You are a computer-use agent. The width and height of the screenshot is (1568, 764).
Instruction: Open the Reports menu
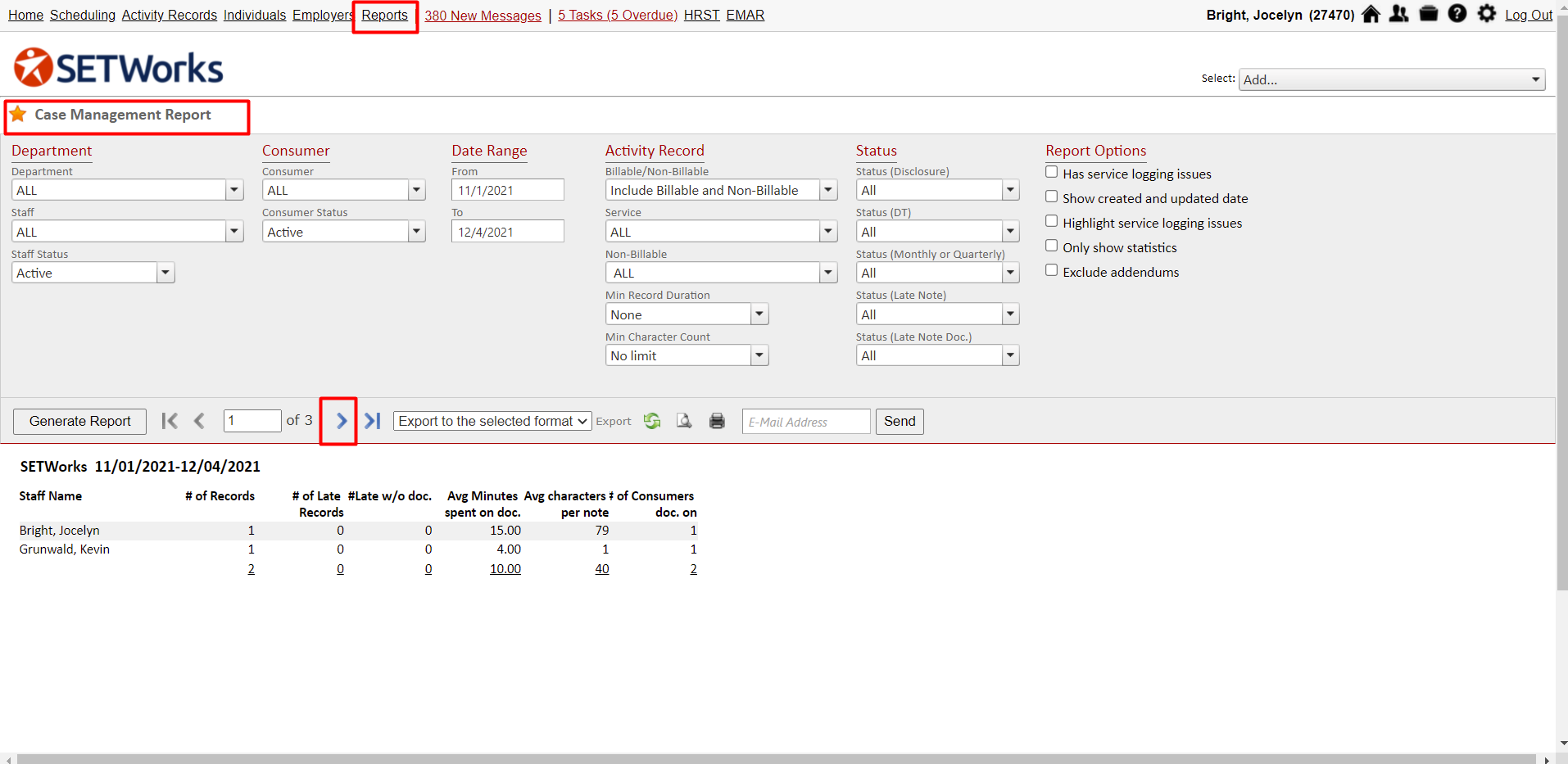pos(384,15)
